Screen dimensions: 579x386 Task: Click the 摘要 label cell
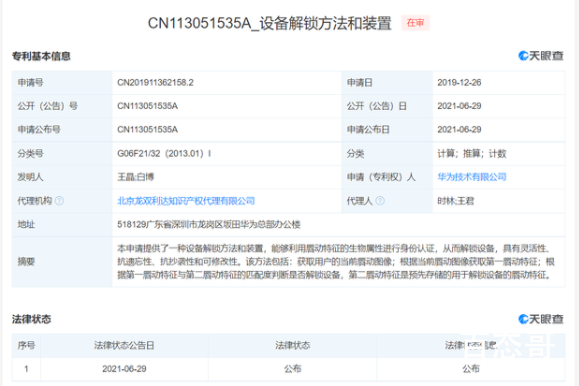click(x=62, y=262)
